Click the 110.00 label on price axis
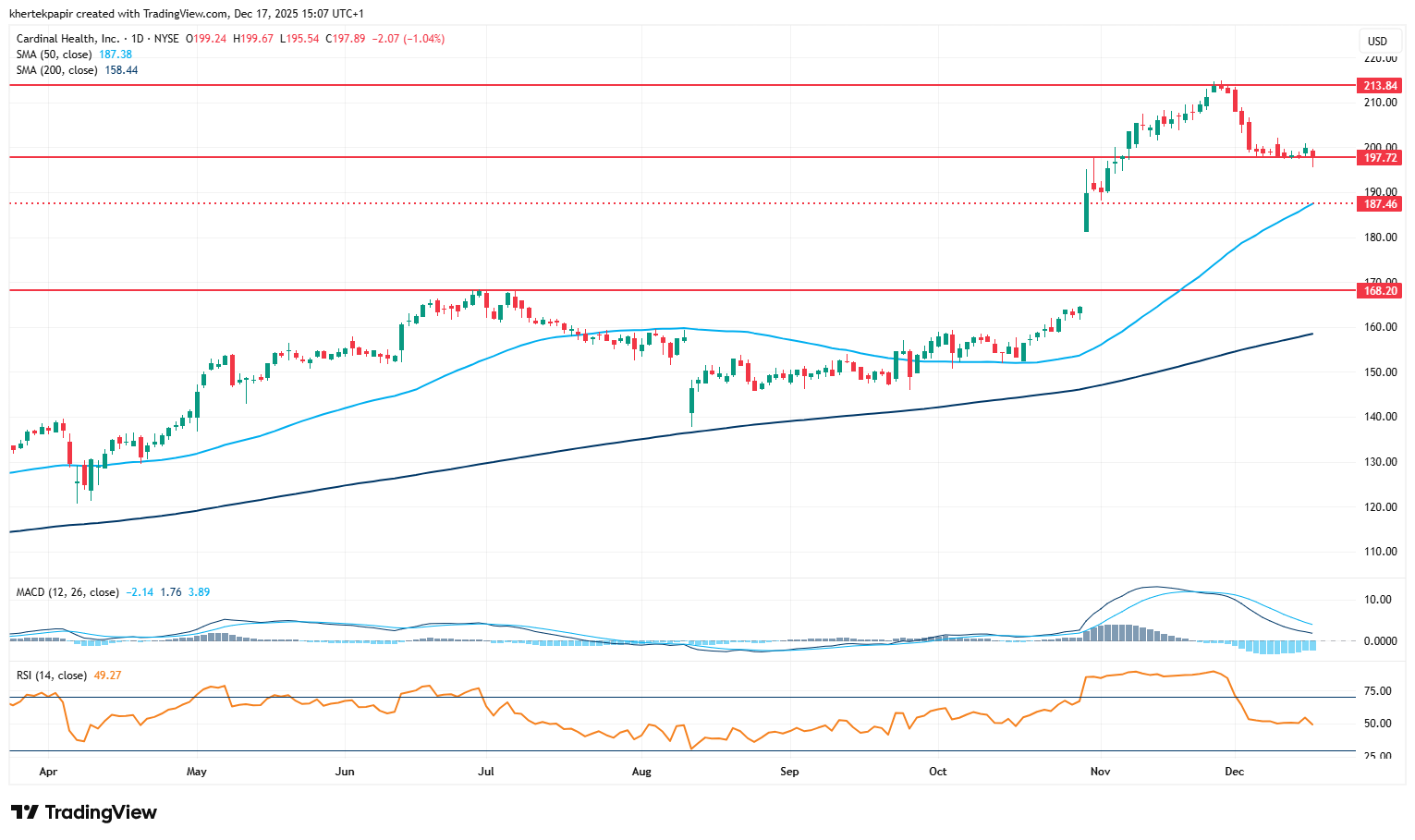 (1380, 552)
